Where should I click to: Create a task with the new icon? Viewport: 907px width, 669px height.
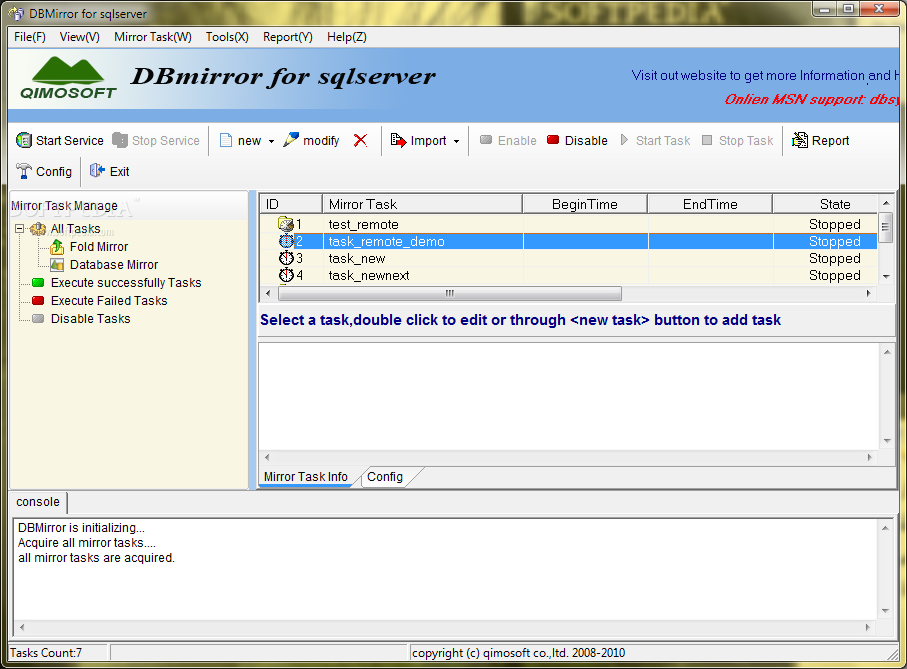tap(226, 141)
